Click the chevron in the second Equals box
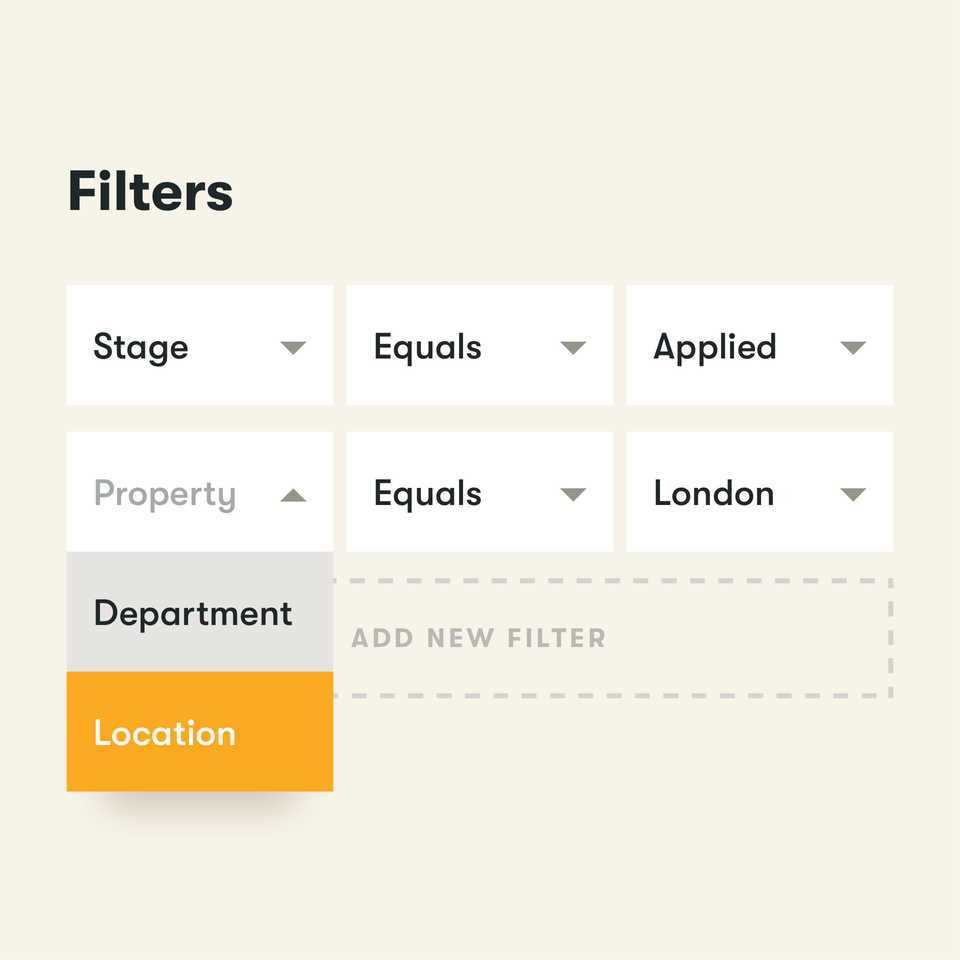 pos(573,494)
